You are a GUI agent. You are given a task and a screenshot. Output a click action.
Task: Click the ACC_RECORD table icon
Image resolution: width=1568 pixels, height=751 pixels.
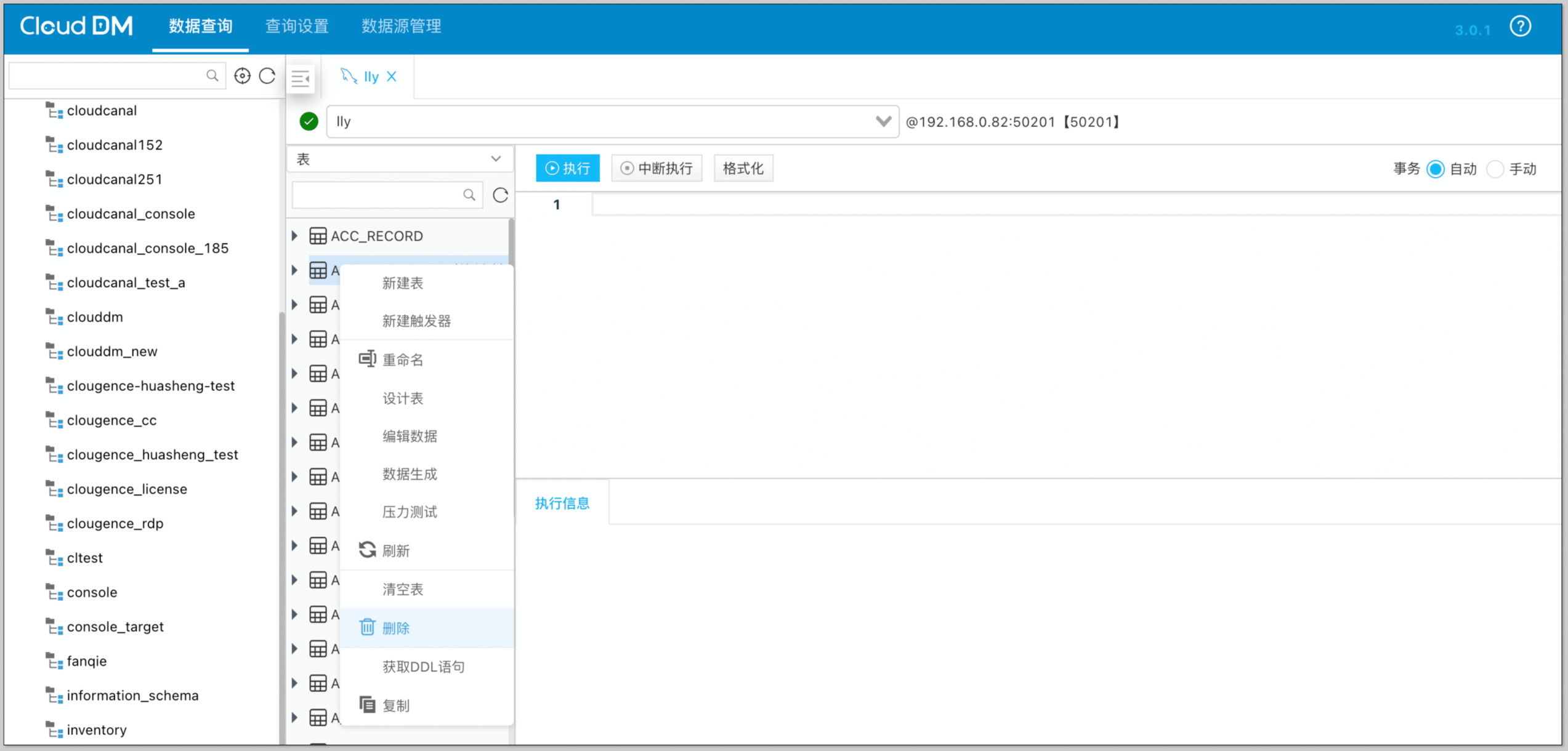pyautogui.click(x=318, y=236)
